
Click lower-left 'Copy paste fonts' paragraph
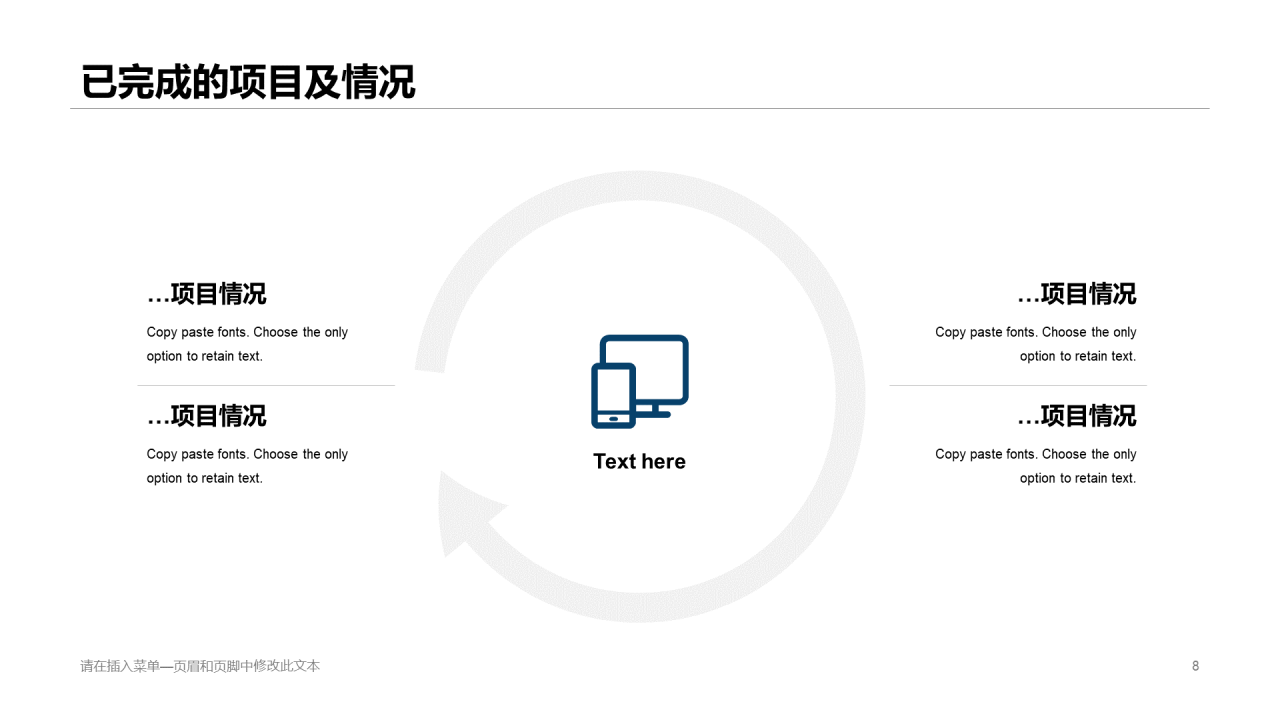click(247, 466)
